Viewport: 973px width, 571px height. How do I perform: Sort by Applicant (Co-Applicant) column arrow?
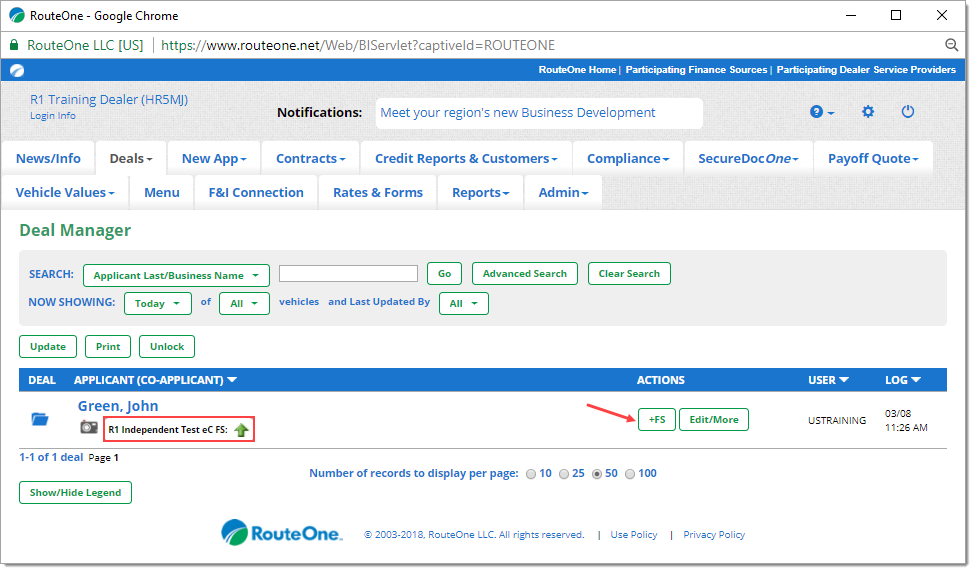232,380
